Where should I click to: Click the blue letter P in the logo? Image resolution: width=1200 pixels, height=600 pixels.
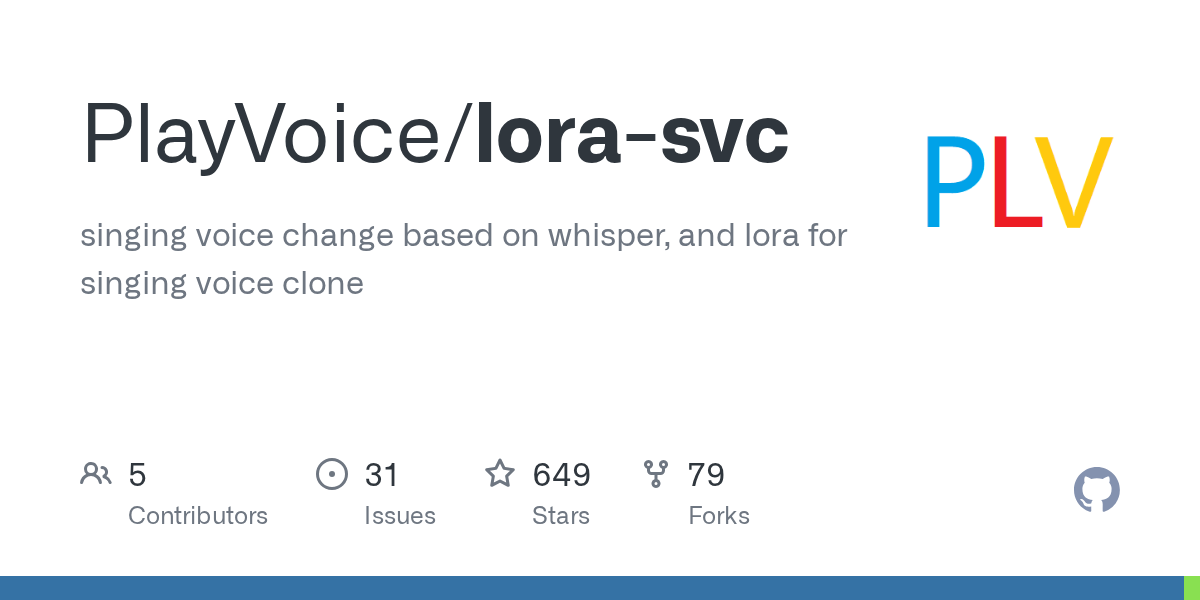pos(955,182)
